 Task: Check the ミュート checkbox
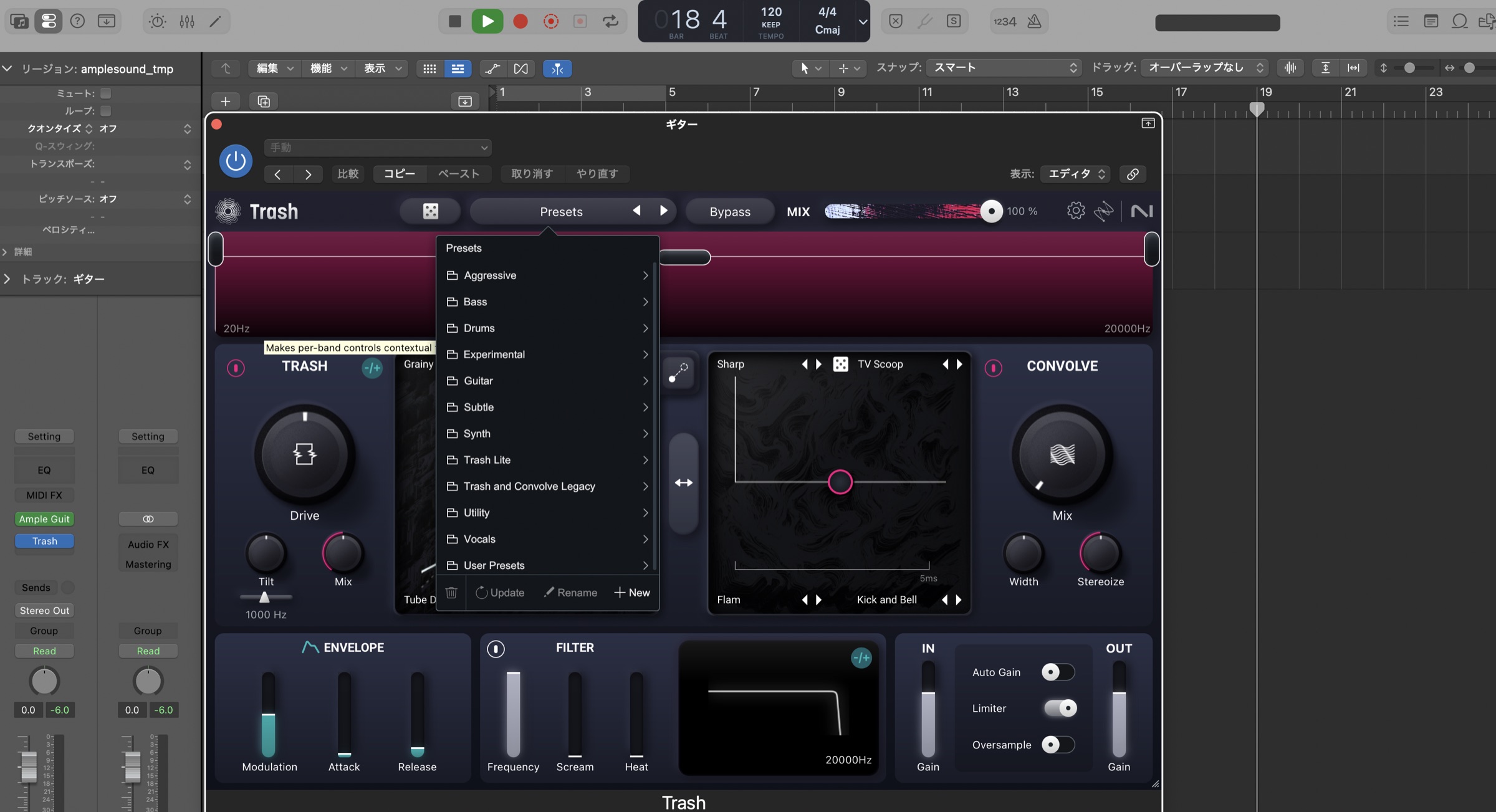point(106,93)
